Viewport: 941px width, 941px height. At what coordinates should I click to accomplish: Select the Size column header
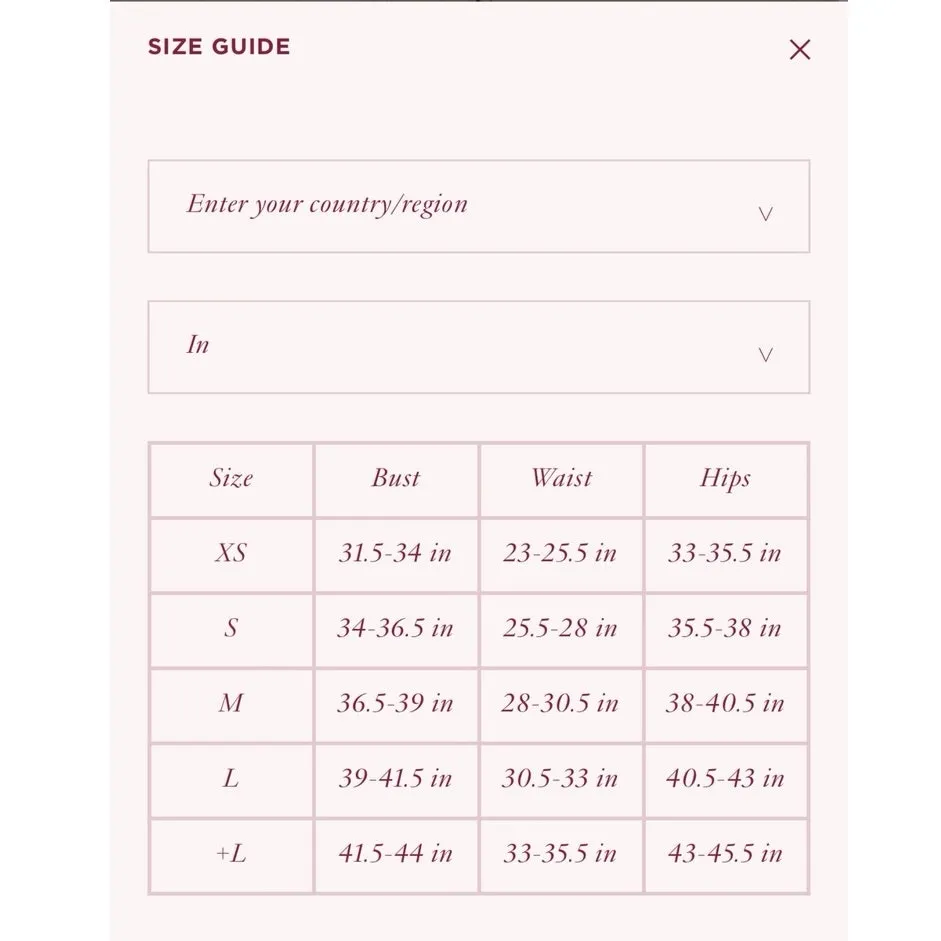pyautogui.click(x=231, y=478)
